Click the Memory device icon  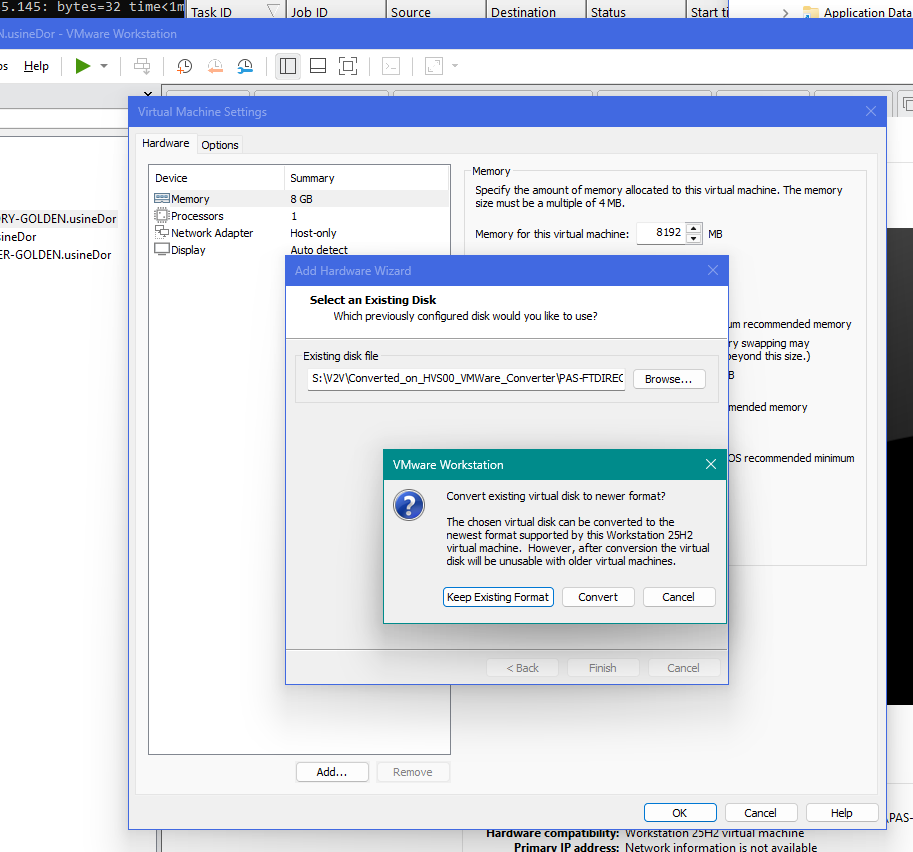tap(161, 198)
